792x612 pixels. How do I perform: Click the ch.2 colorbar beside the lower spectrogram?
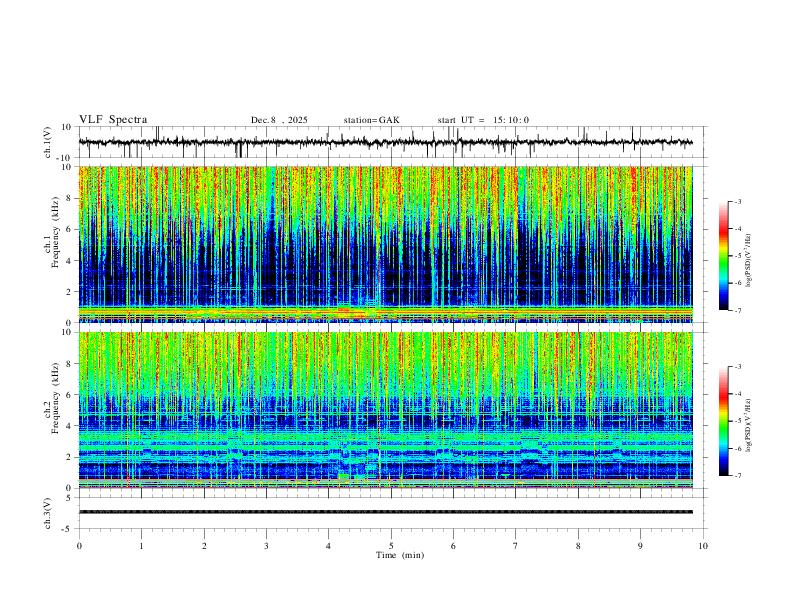click(723, 421)
